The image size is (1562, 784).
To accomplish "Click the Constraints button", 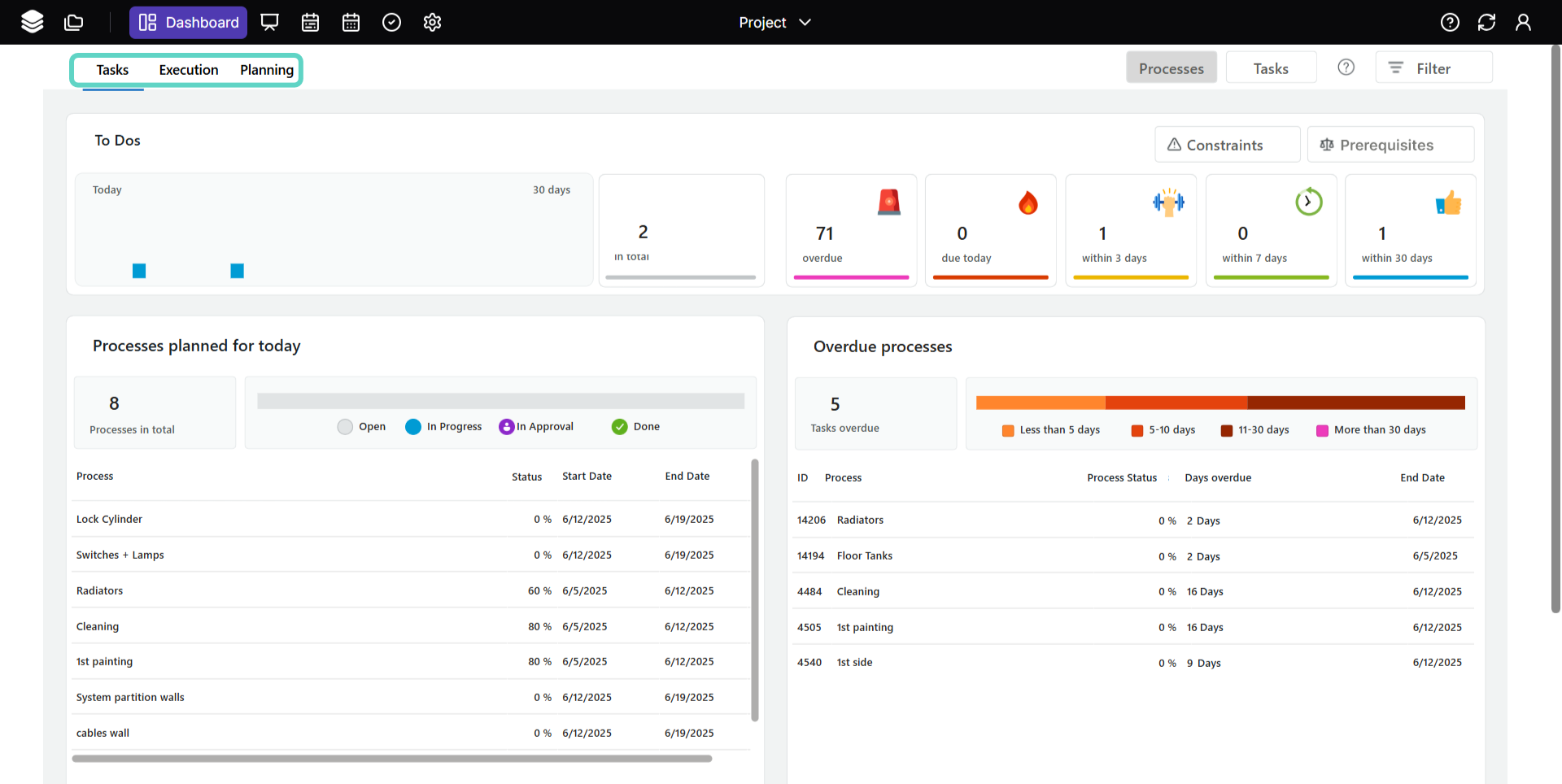I will point(1227,145).
